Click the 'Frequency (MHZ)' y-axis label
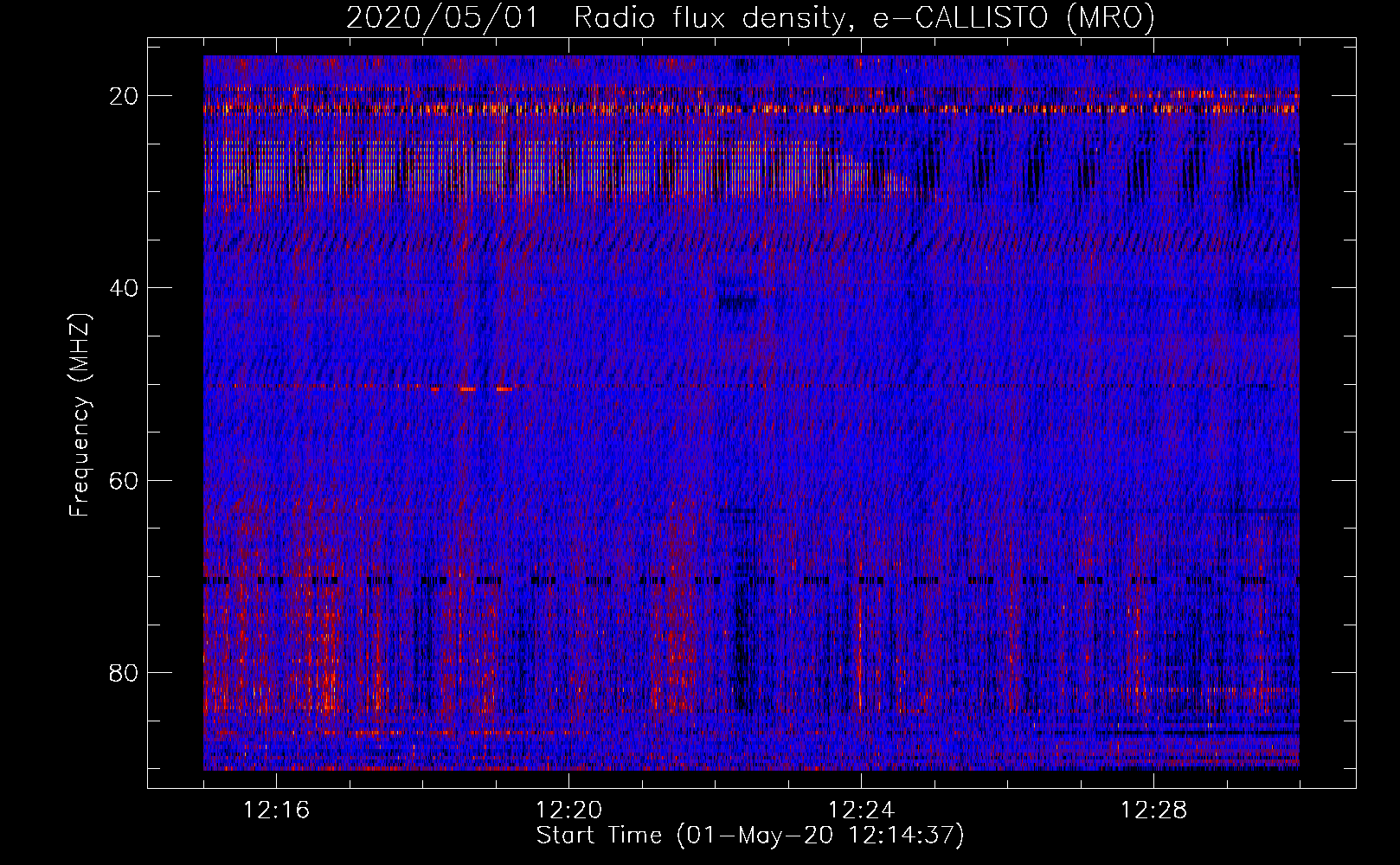1400x865 pixels. [80, 415]
